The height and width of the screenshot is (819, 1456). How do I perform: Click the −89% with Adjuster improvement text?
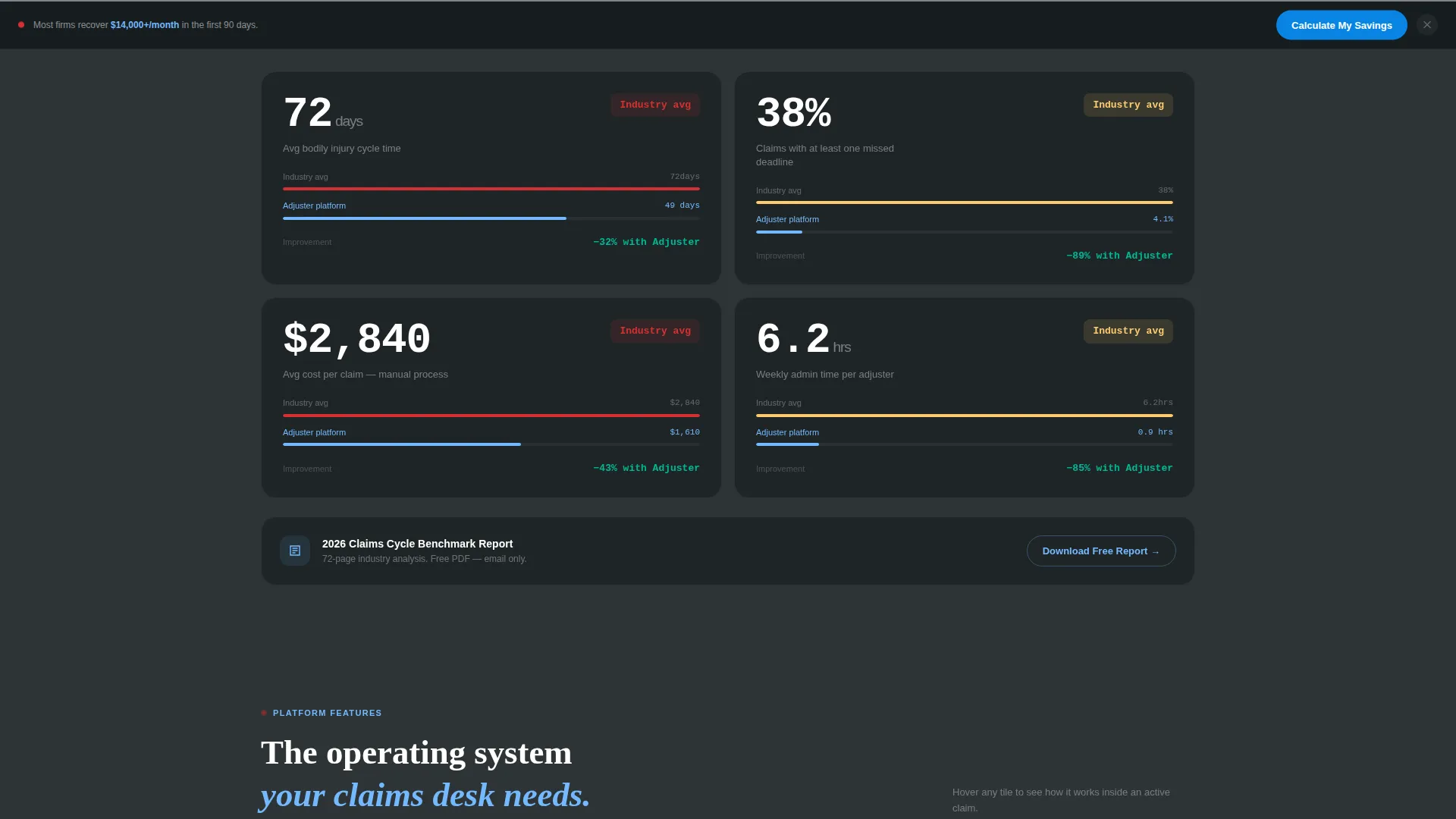(1119, 256)
